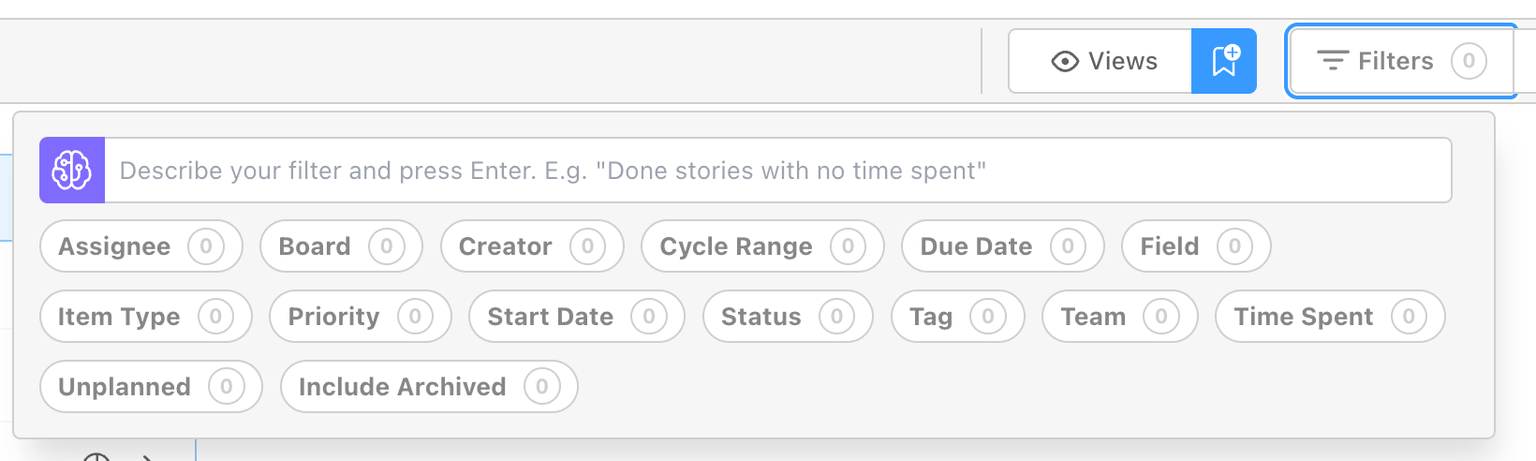Expand the Time Spent filter
The width and height of the screenshot is (1536, 461).
(x=1329, y=317)
